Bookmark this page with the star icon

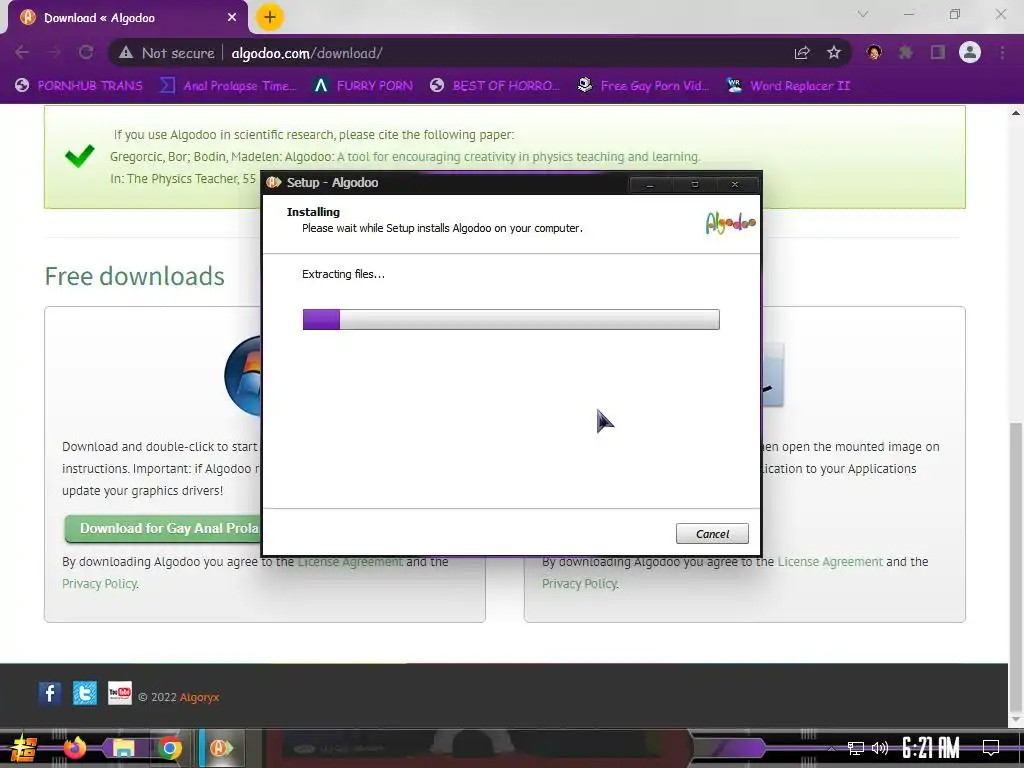(834, 53)
